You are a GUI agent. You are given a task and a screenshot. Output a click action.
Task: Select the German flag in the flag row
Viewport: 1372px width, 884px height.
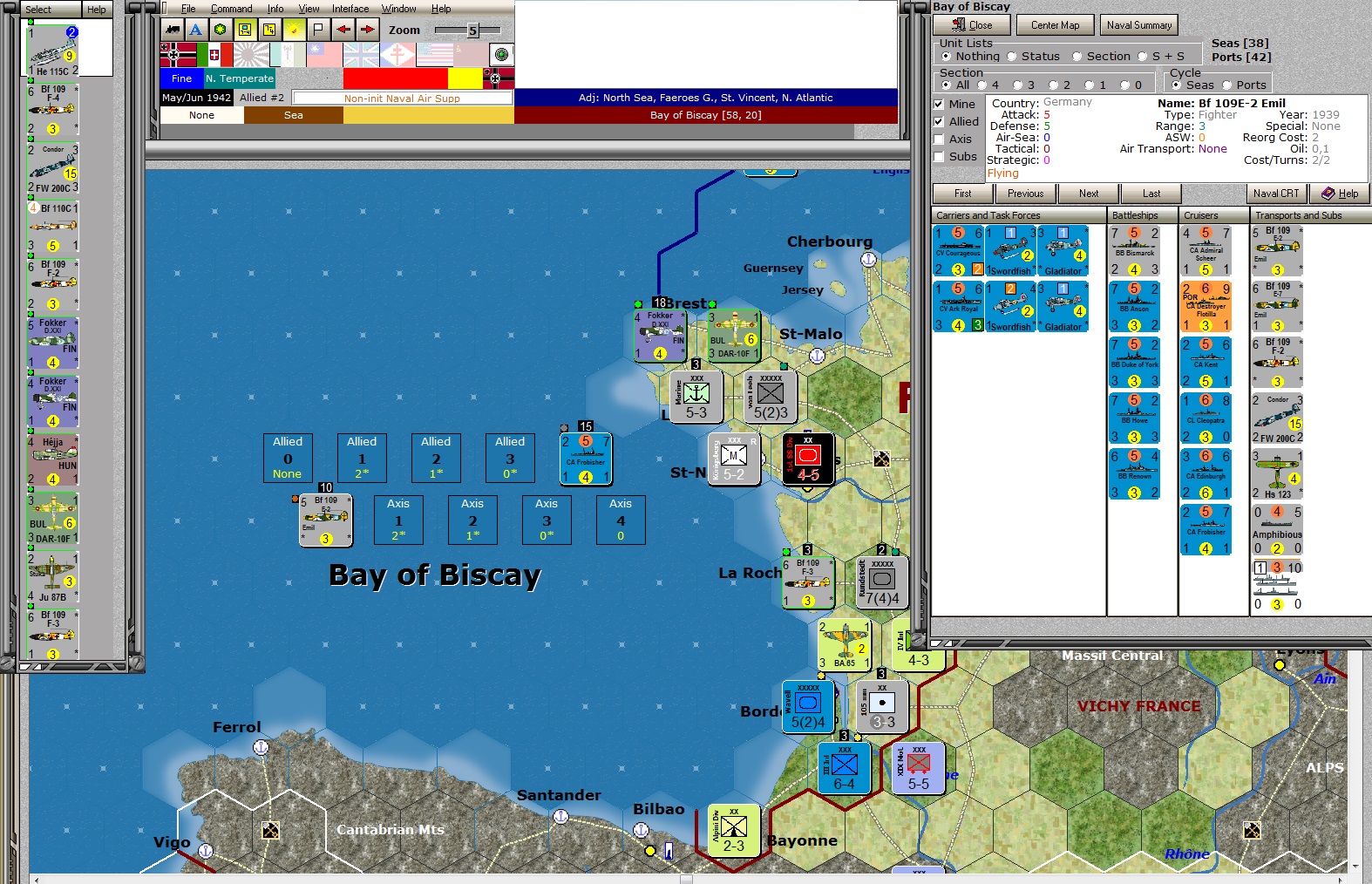pyautogui.click(x=178, y=55)
